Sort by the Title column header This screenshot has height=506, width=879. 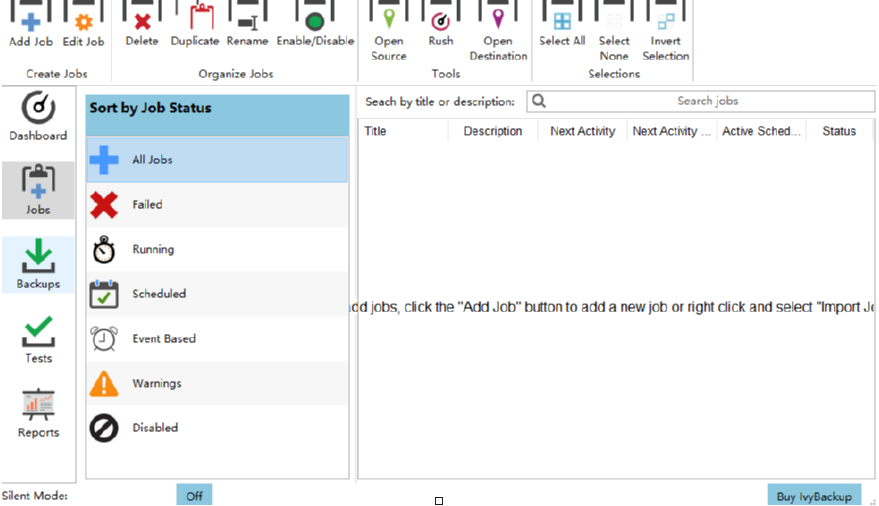404,131
